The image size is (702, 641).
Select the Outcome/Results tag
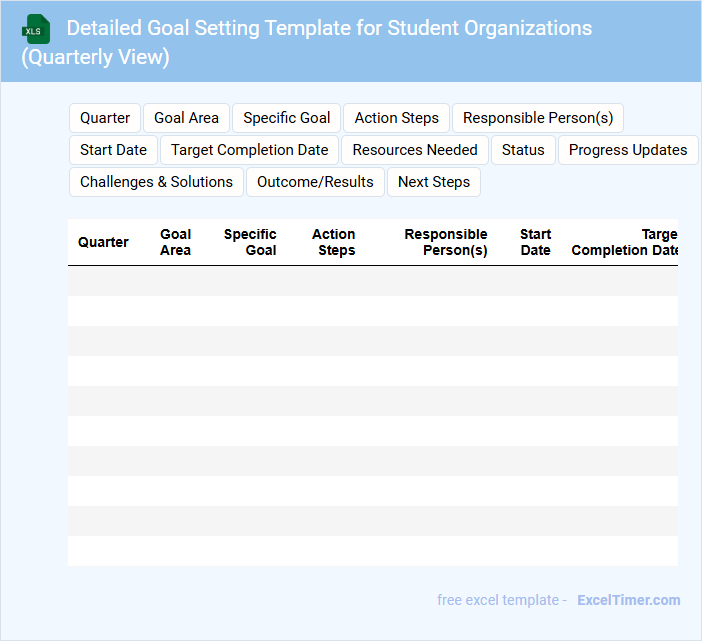tap(315, 182)
